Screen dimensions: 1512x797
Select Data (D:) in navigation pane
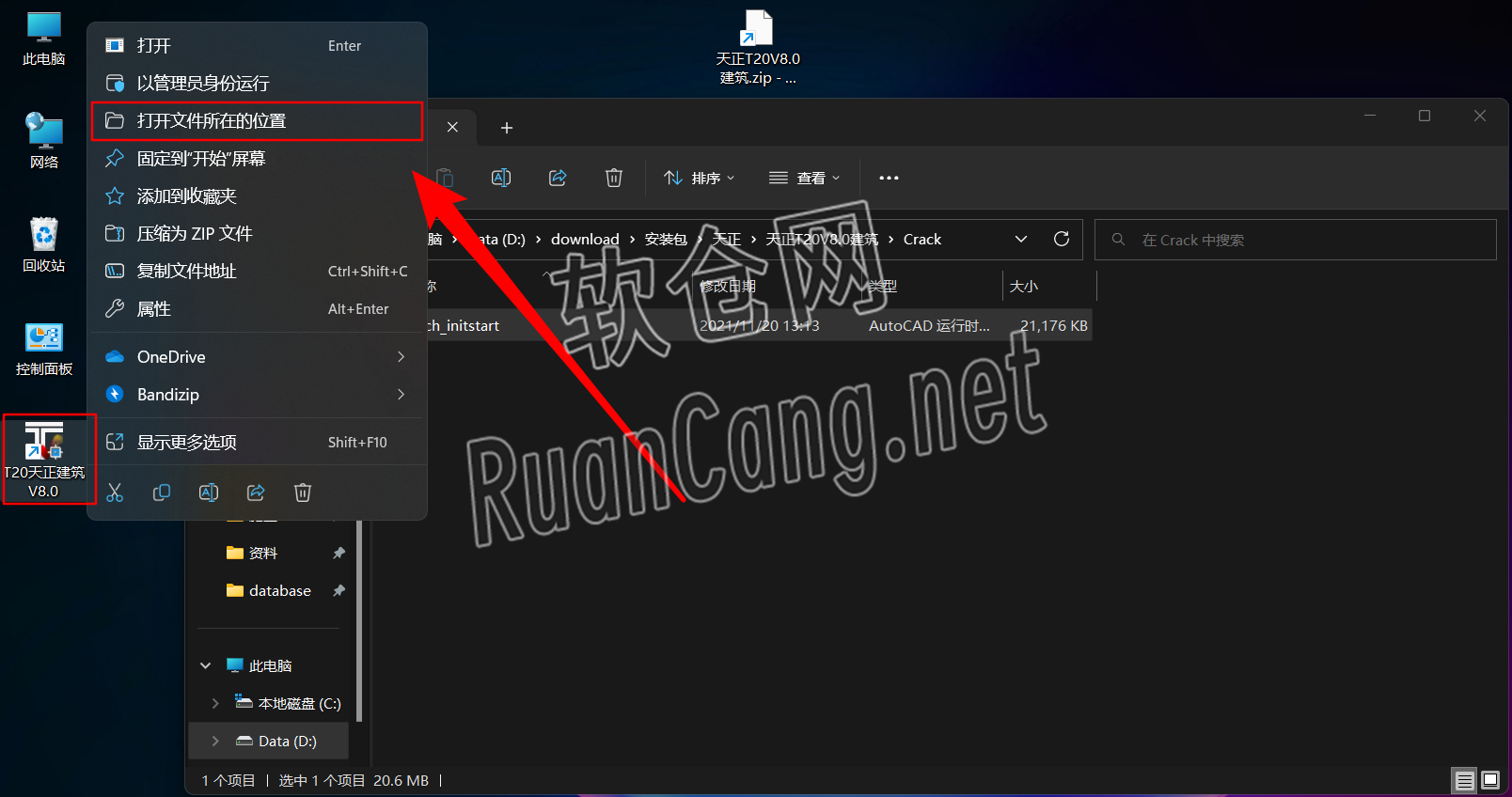click(x=287, y=741)
